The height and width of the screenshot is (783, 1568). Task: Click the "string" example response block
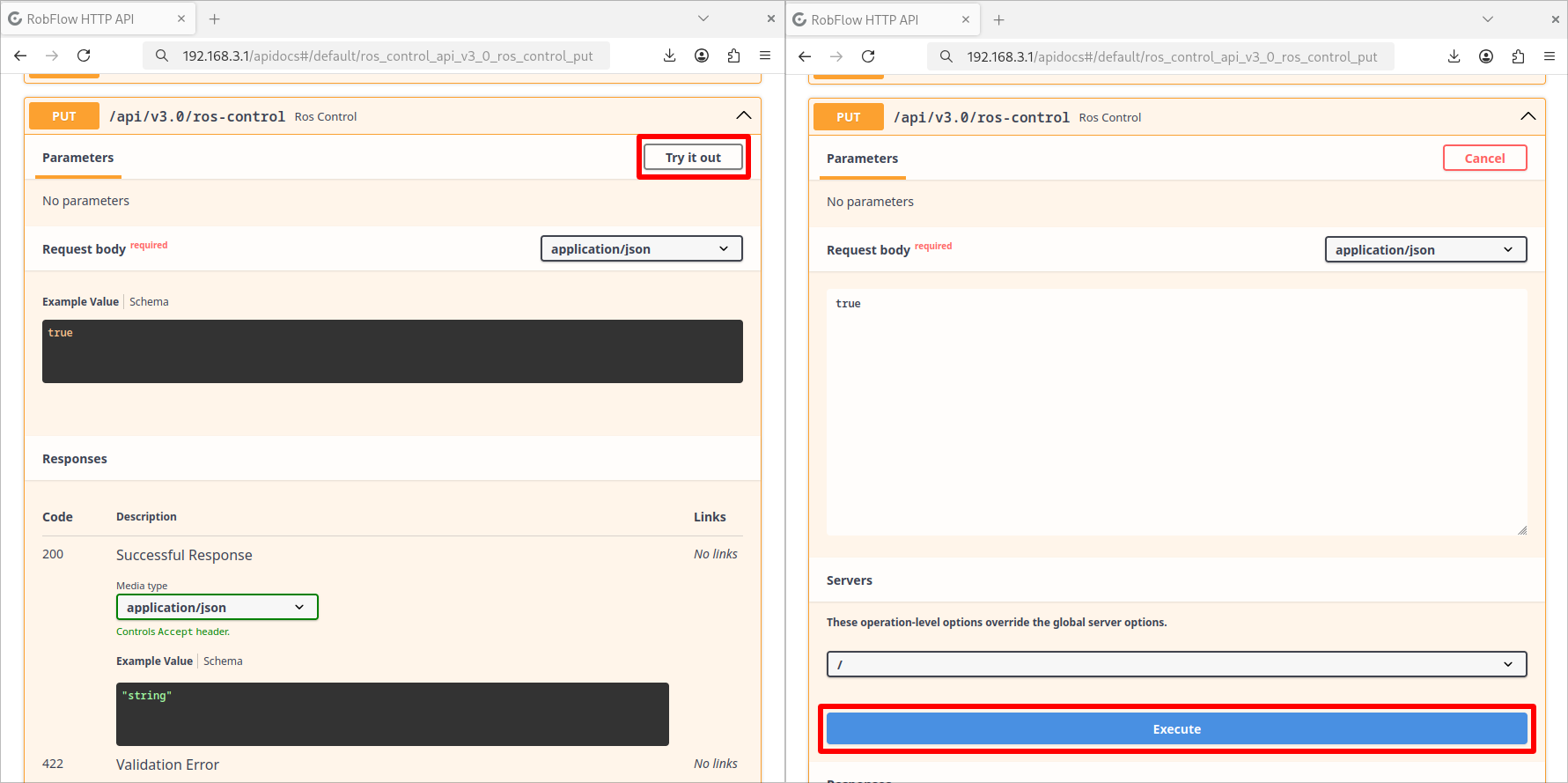(x=393, y=714)
